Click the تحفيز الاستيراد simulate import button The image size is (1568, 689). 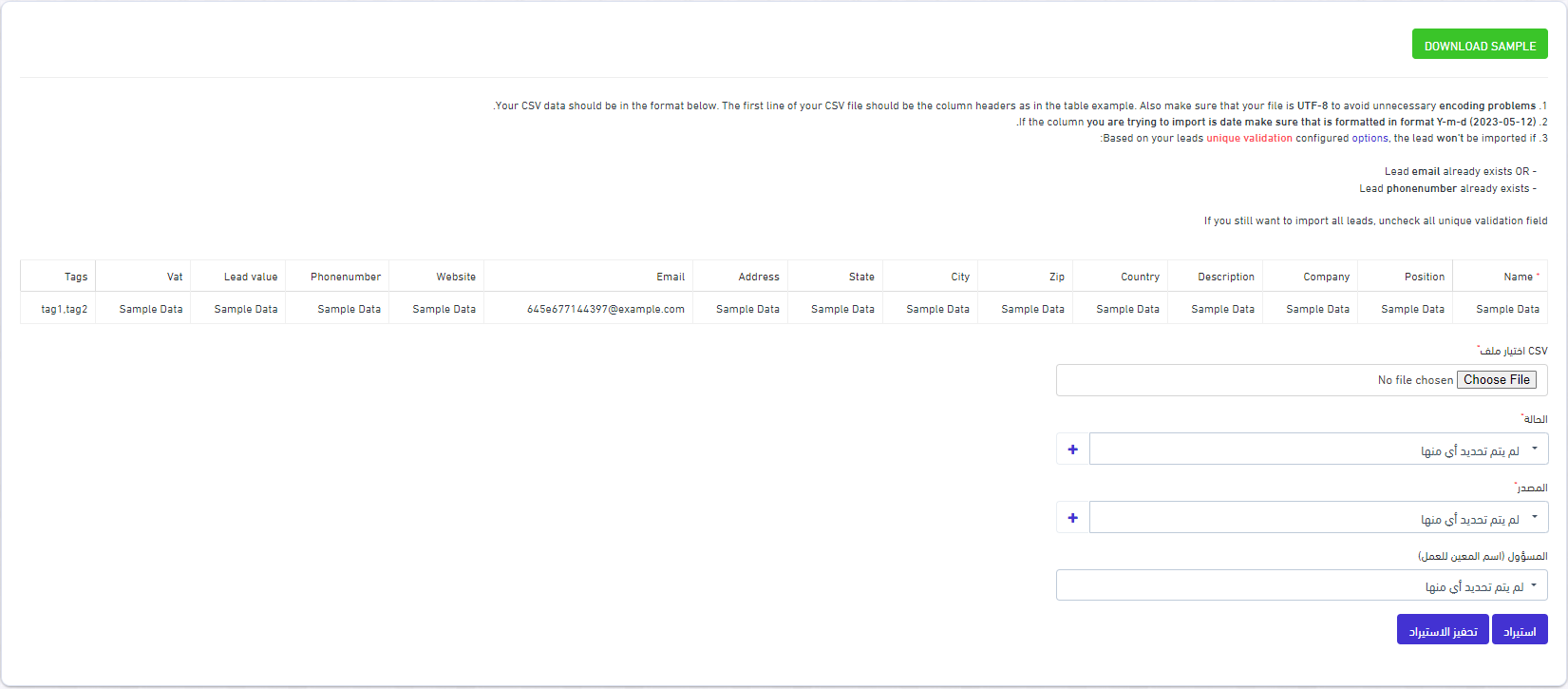(1442, 630)
